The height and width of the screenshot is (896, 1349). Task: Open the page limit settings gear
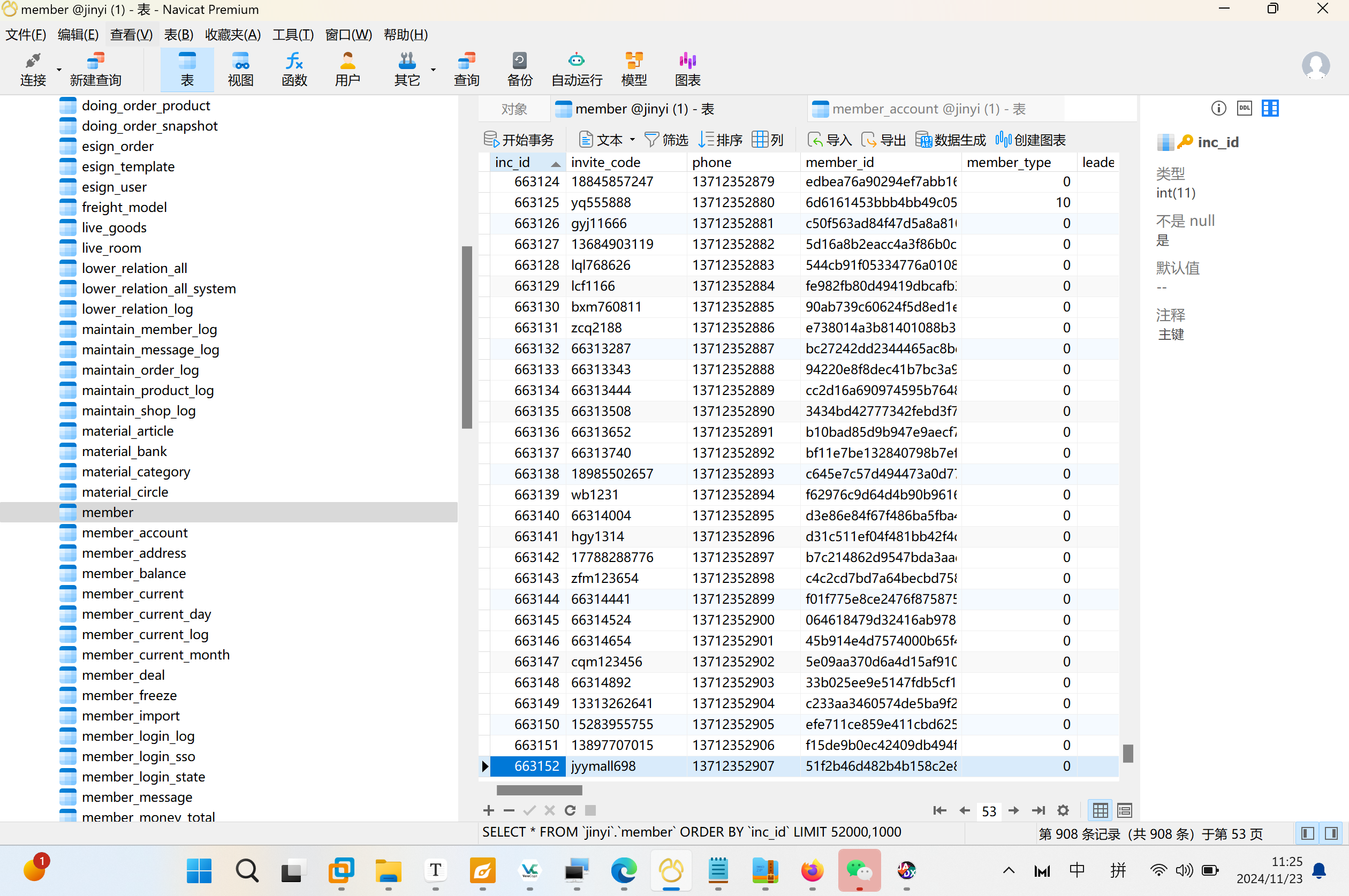1063,810
